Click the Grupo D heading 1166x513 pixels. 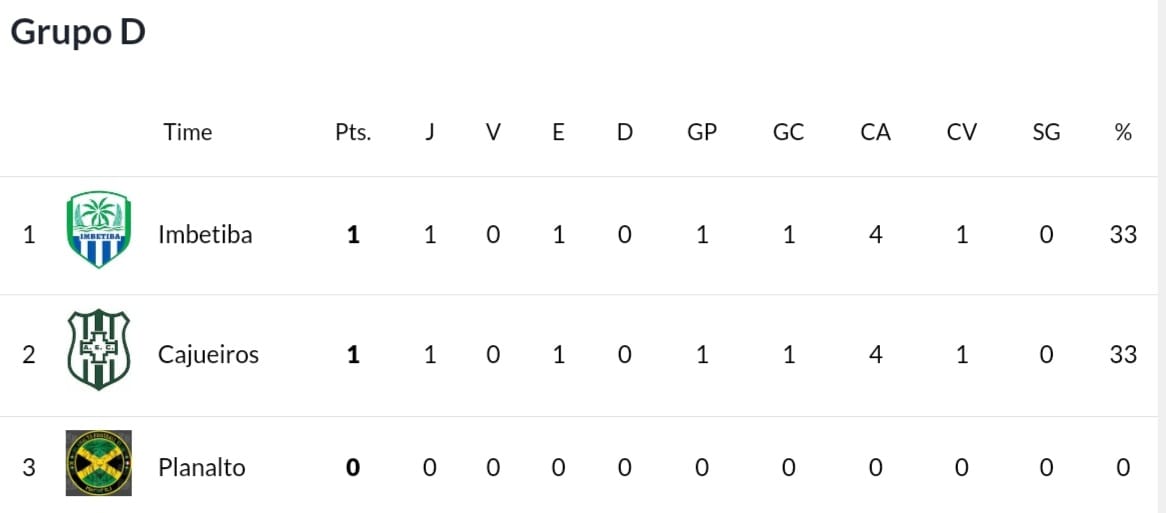coord(78,33)
